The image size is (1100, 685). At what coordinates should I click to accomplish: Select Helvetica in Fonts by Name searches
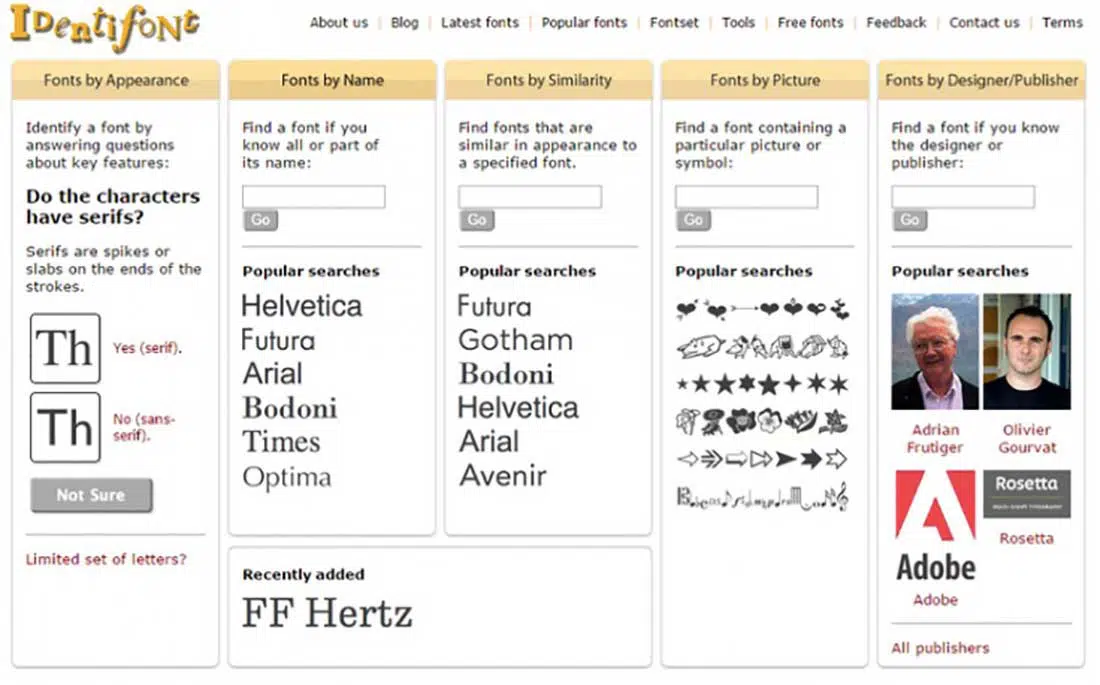(302, 306)
